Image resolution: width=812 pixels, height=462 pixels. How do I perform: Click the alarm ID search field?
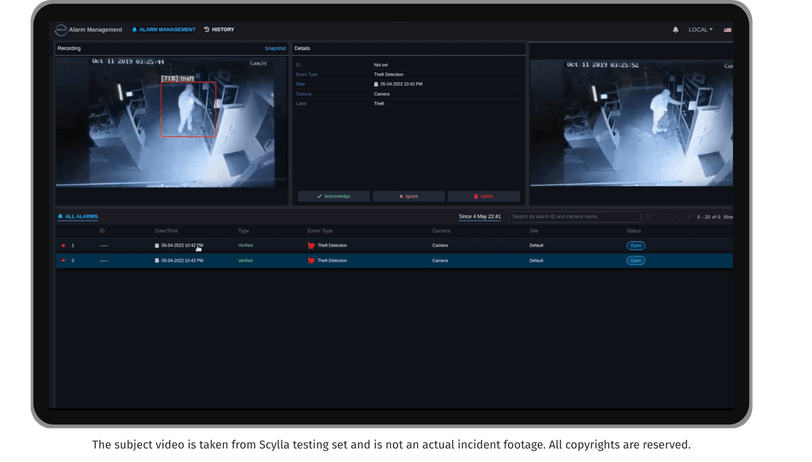coord(574,216)
